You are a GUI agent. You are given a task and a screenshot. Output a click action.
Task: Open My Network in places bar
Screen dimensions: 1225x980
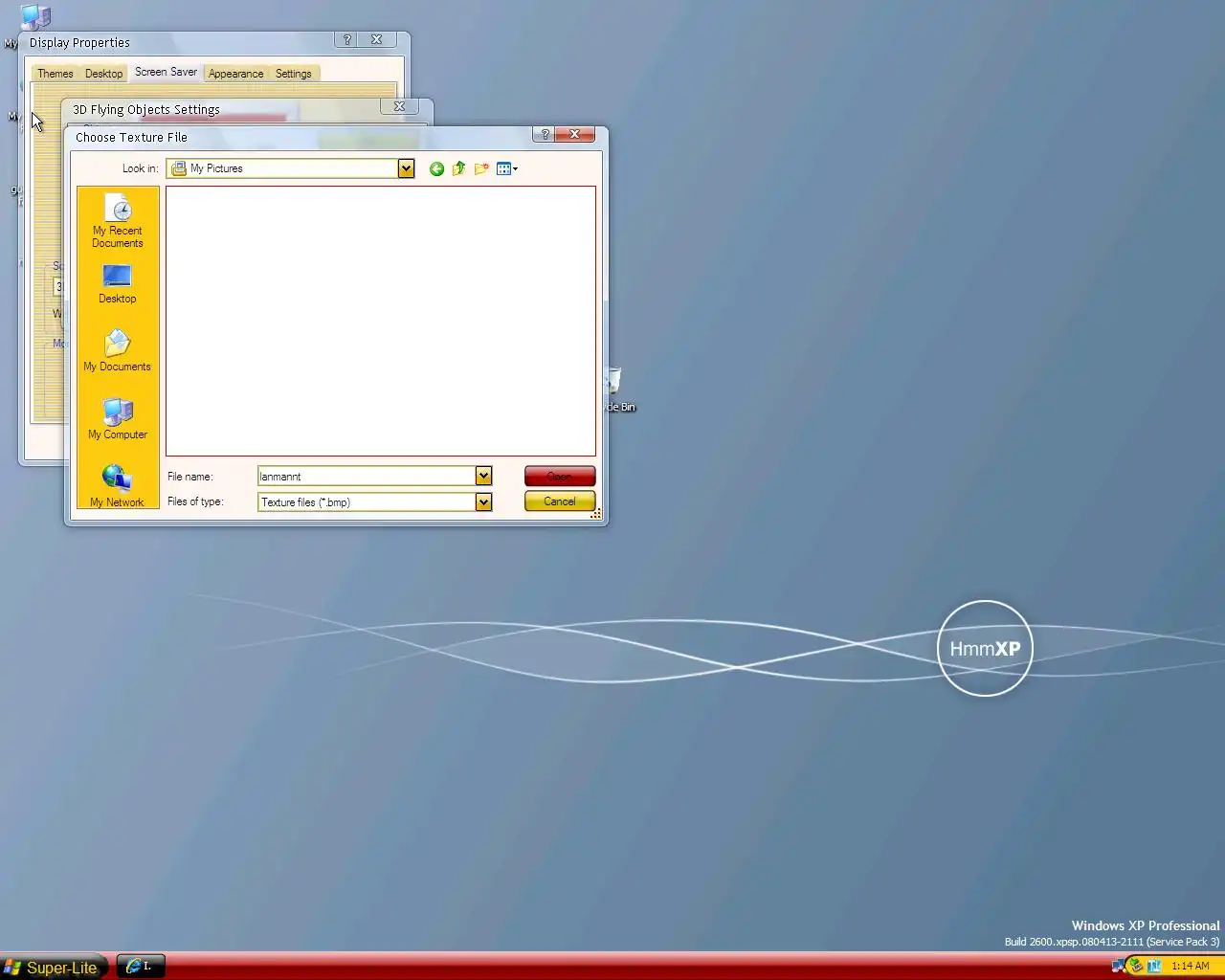tap(118, 485)
